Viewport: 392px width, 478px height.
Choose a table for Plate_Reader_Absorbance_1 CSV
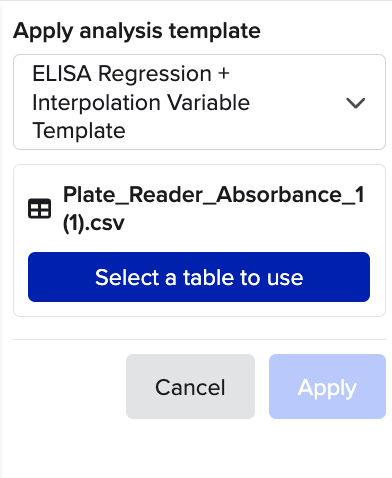click(x=199, y=277)
